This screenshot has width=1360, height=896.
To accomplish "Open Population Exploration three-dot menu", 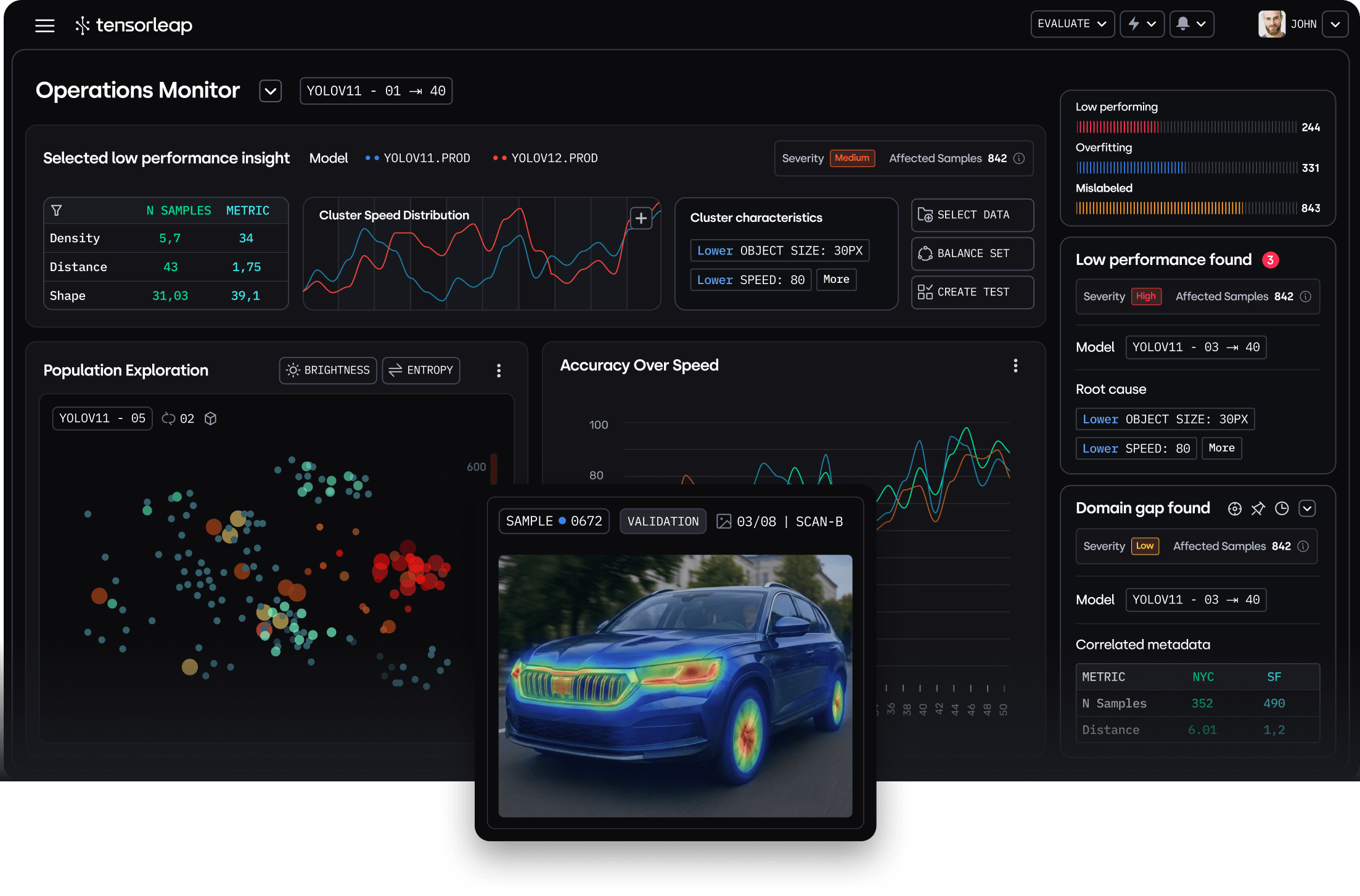I will point(499,370).
